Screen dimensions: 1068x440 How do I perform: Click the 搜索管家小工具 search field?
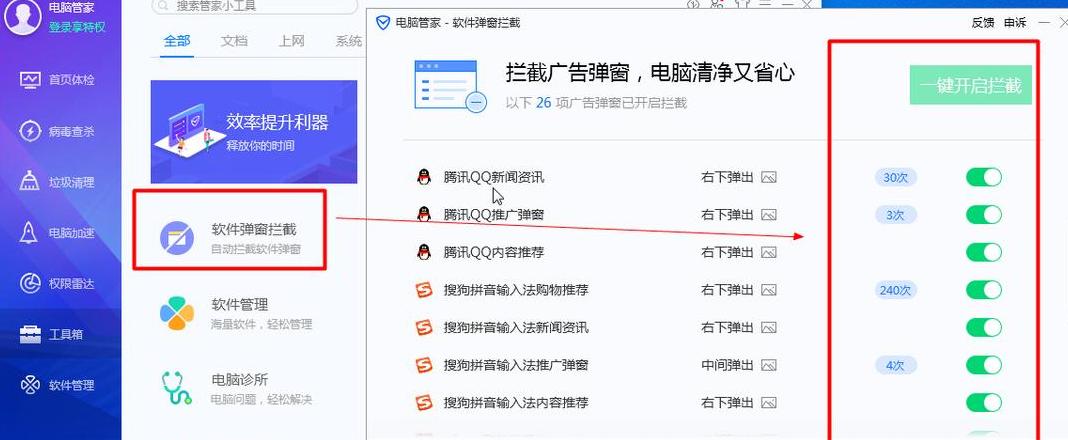click(254, 6)
